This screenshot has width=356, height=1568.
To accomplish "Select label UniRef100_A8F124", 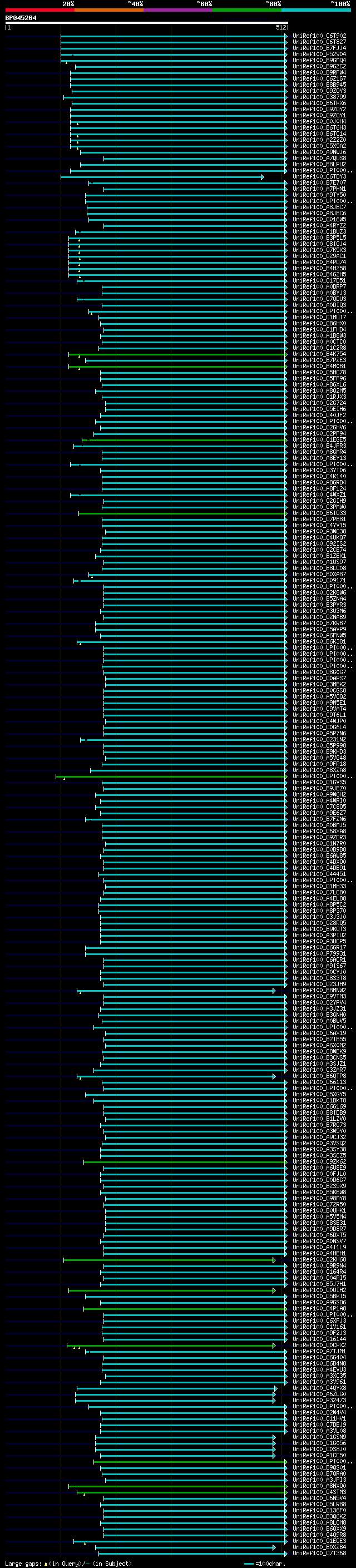I will point(319,489).
